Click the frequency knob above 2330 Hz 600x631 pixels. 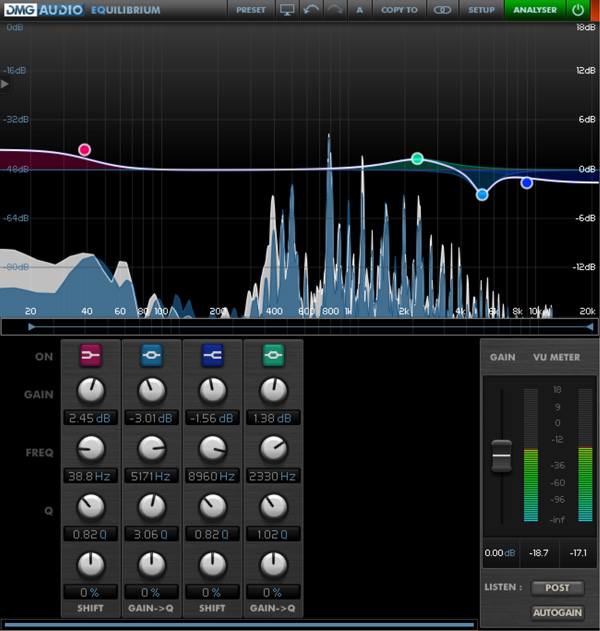[x=274, y=449]
